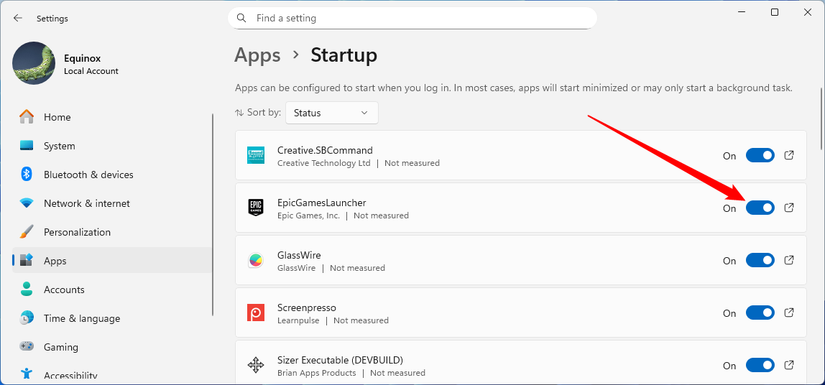Click the search magnifier icon
This screenshot has height=385, width=825.
point(242,18)
